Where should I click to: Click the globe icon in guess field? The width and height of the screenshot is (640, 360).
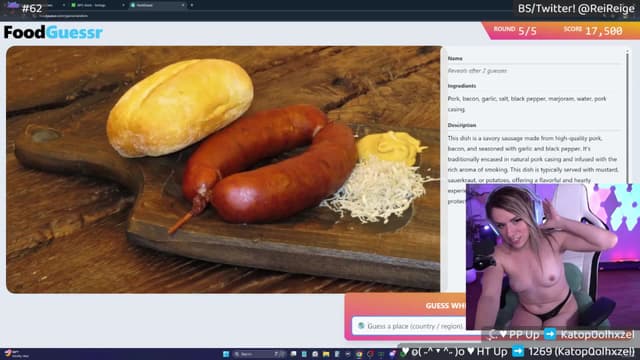361,326
